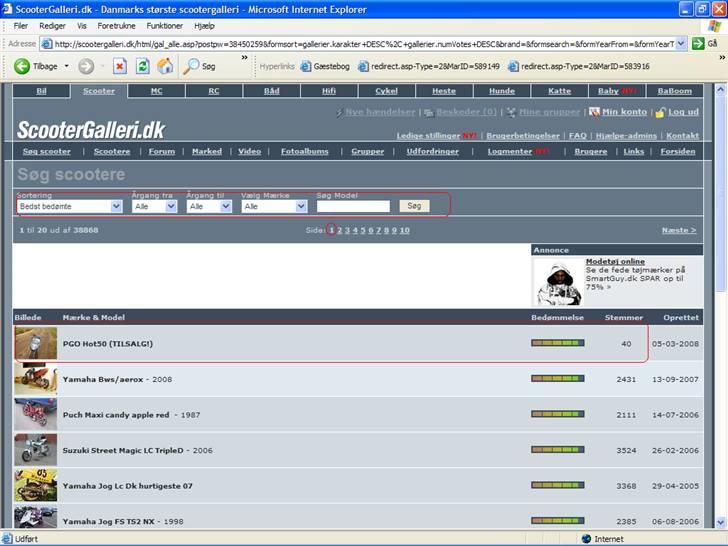This screenshot has width=728, height=546.
Task: Switch to the MC tab
Action: (x=156, y=91)
